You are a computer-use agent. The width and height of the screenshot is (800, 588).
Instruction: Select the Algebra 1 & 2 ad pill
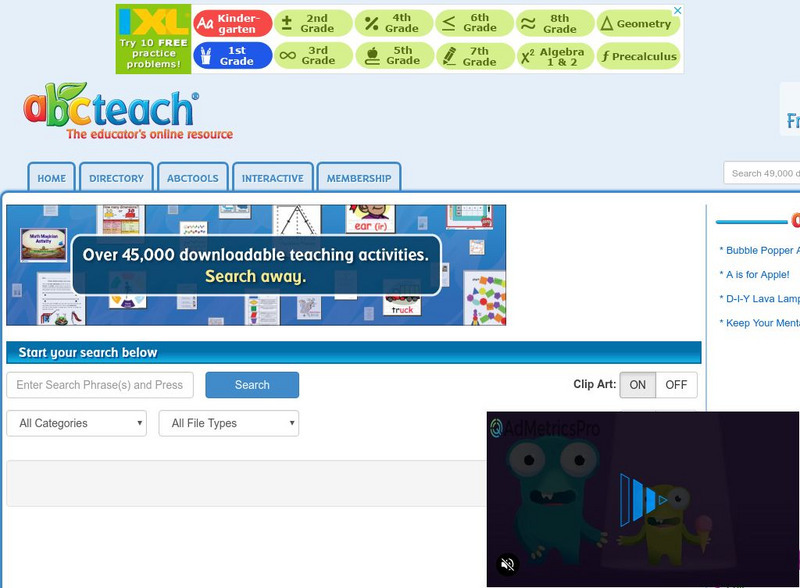pyautogui.click(x=555, y=56)
